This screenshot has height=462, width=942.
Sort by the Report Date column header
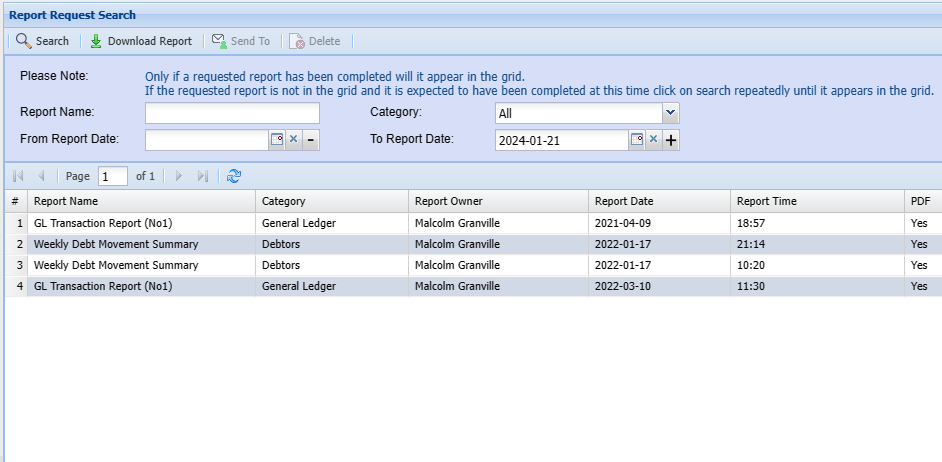[660, 201]
